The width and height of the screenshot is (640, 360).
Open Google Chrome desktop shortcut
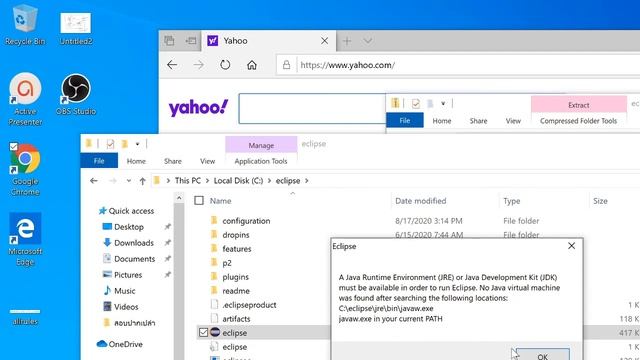coord(25,169)
